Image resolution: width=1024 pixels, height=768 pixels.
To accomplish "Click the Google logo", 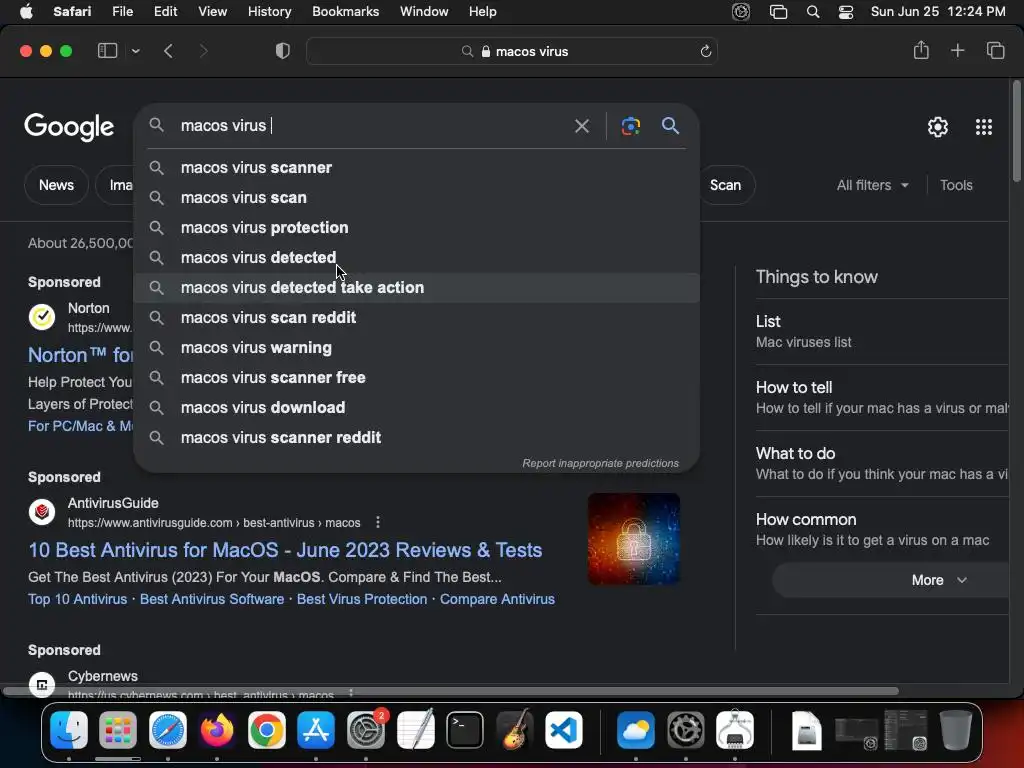I will [69, 127].
